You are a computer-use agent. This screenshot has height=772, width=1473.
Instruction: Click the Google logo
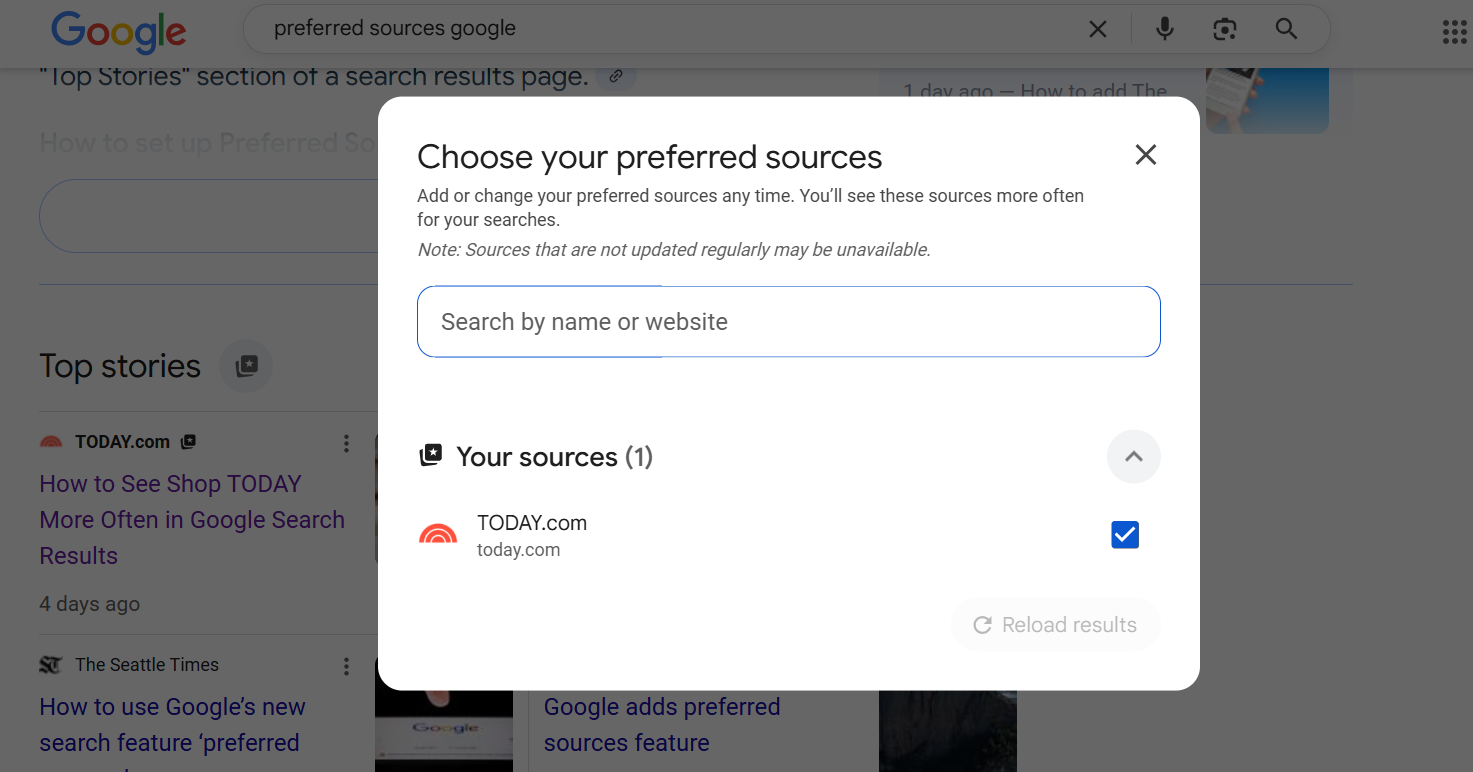point(118,31)
